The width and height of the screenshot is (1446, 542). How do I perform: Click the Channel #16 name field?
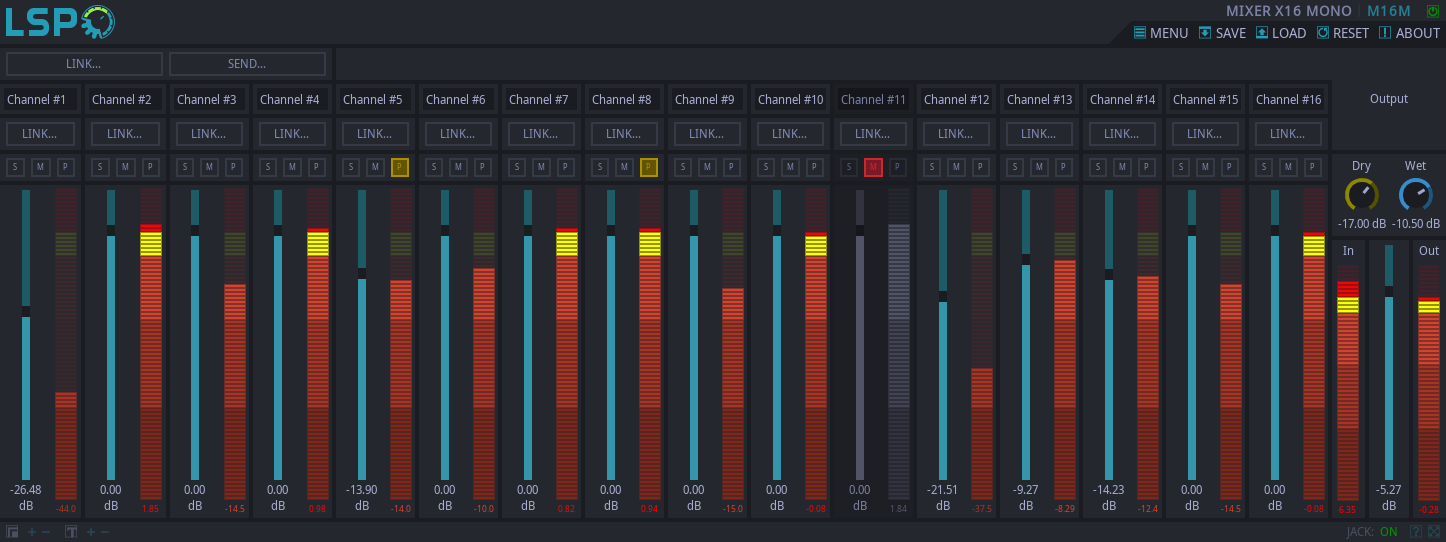click(1287, 99)
